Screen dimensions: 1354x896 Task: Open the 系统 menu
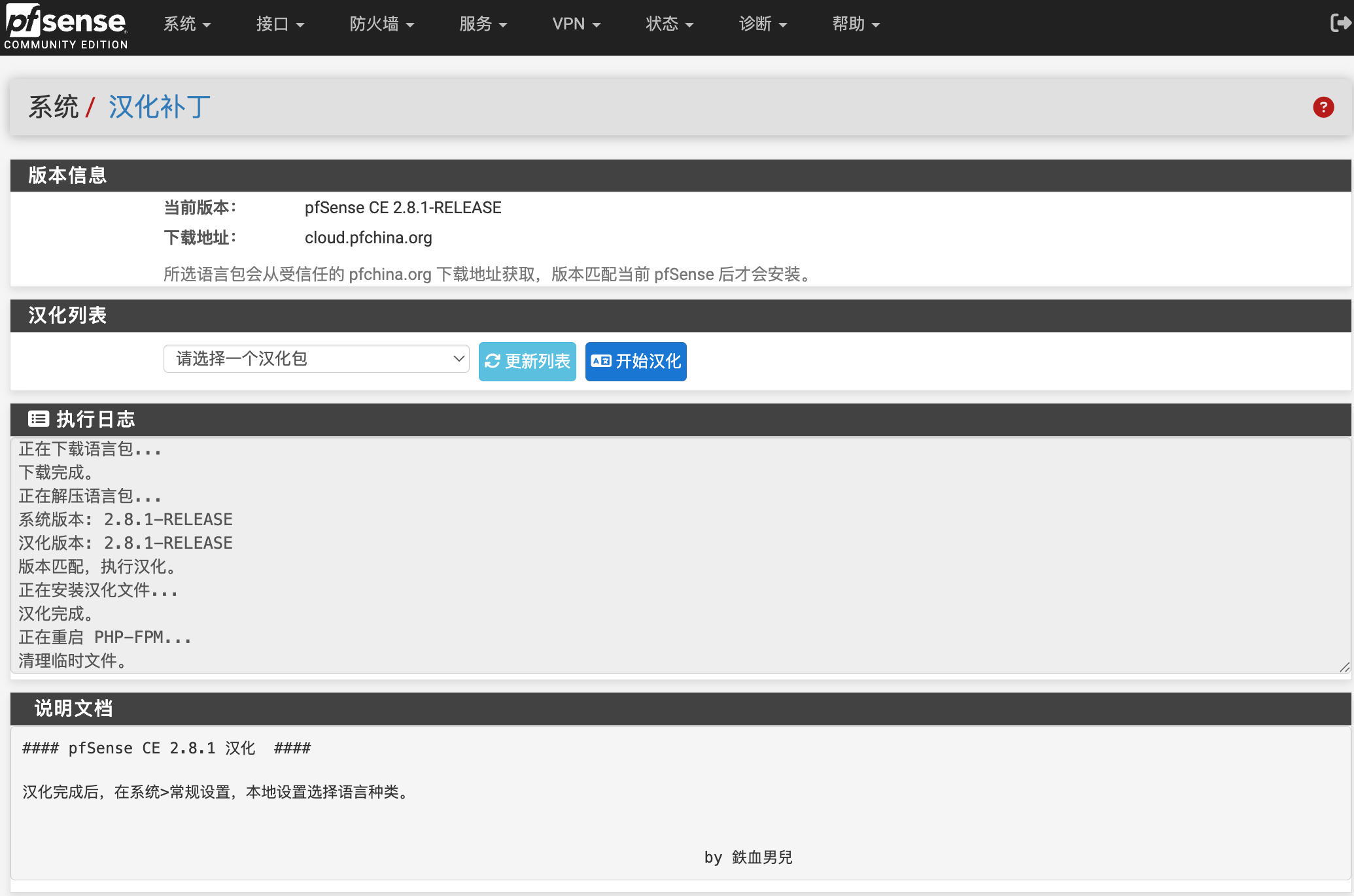187,24
